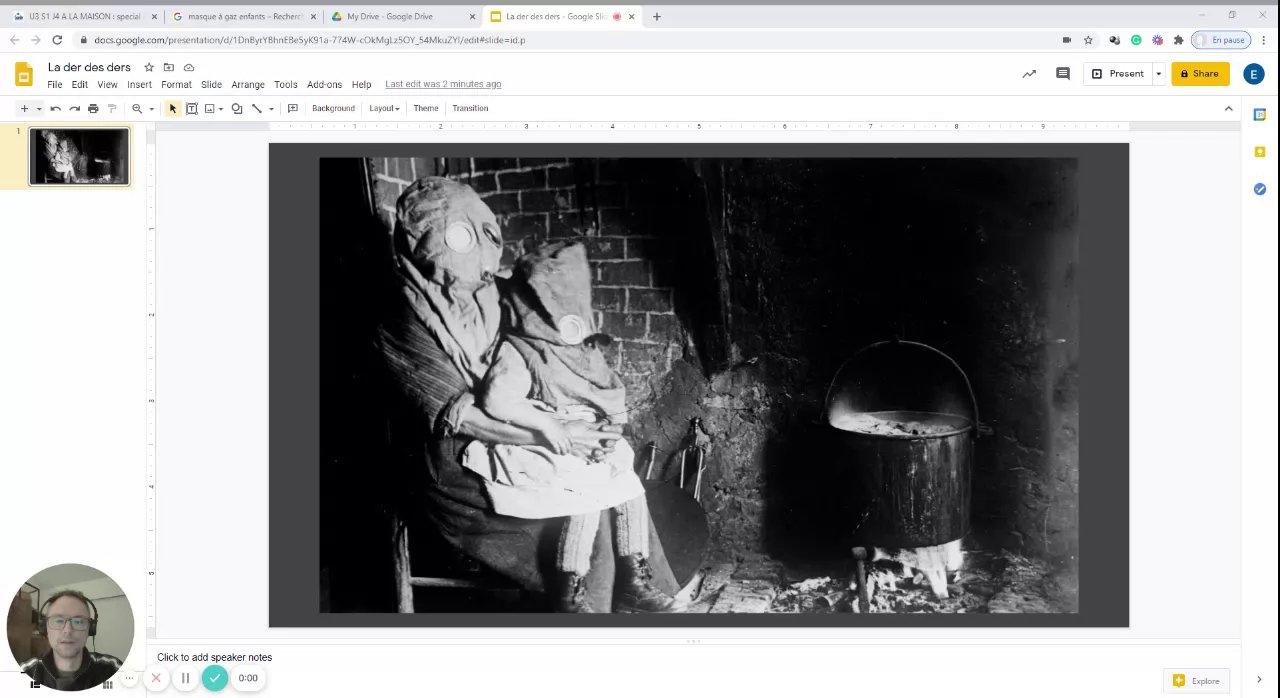The image size is (1280, 698).
Task: Activate the Paint format roller tool
Action: (112, 108)
